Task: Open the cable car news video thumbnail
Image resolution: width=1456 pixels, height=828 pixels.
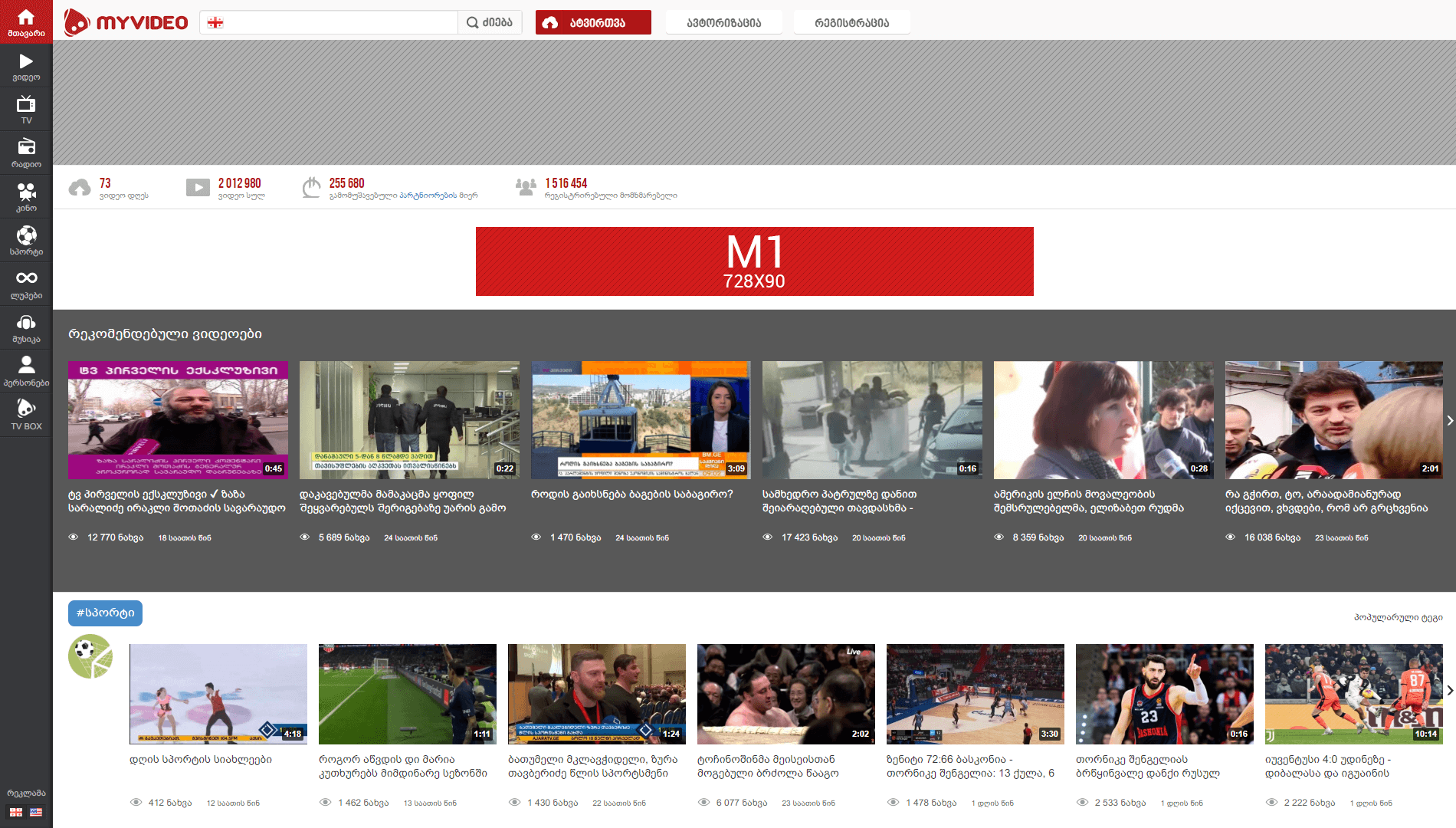Action: coord(641,420)
